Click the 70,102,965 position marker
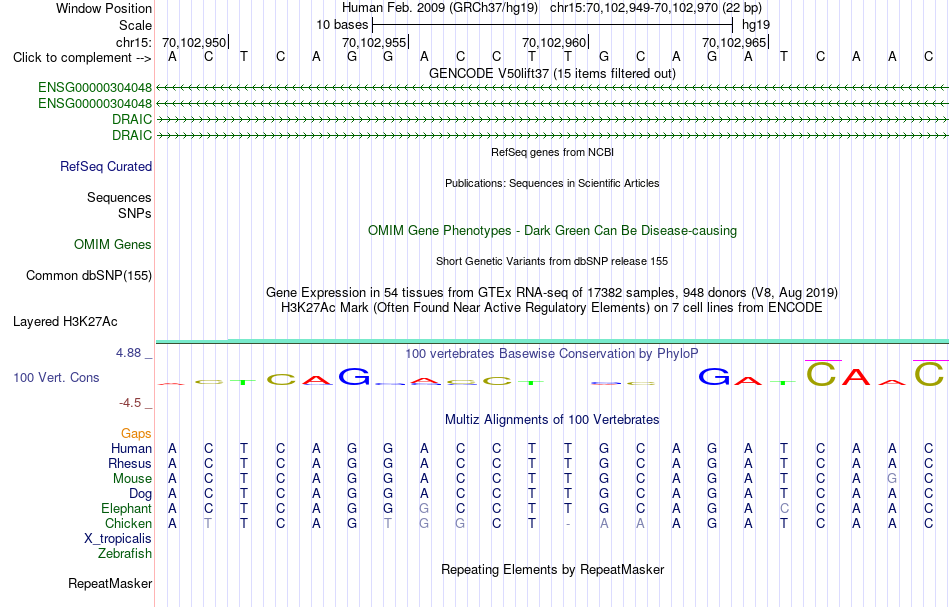The height and width of the screenshot is (607, 950). click(734, 43)
